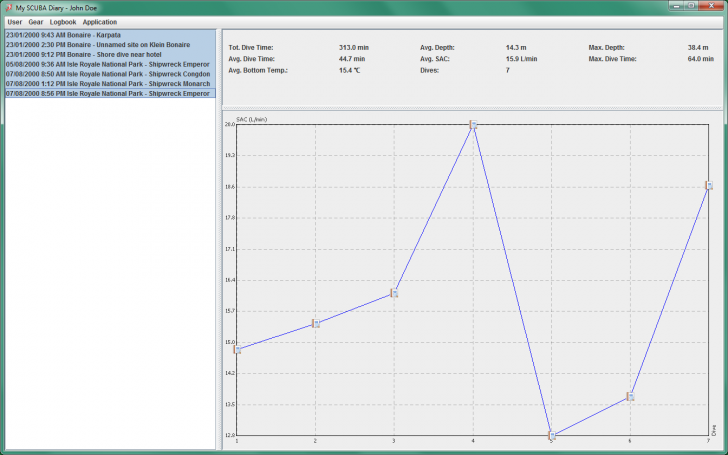Click the lowest SAC marker at dive 5
This screenshot has width=728, height=455.
pyautogui.click(x=551, y=435)
